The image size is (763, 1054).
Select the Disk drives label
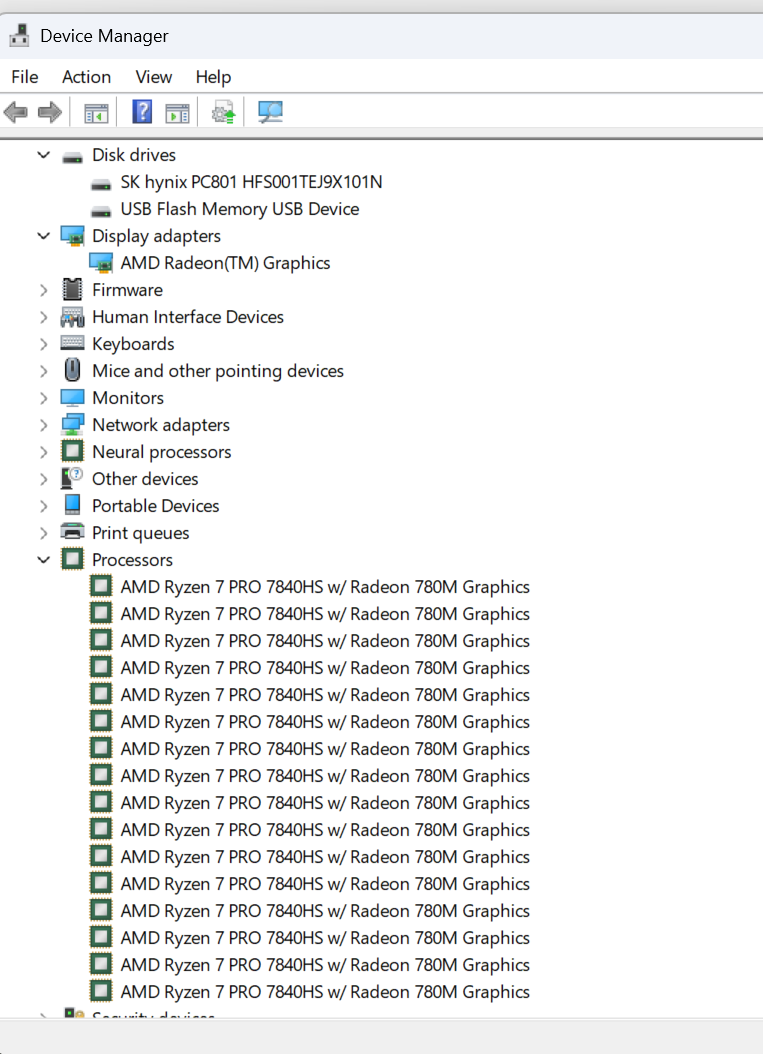coord(134,155)
